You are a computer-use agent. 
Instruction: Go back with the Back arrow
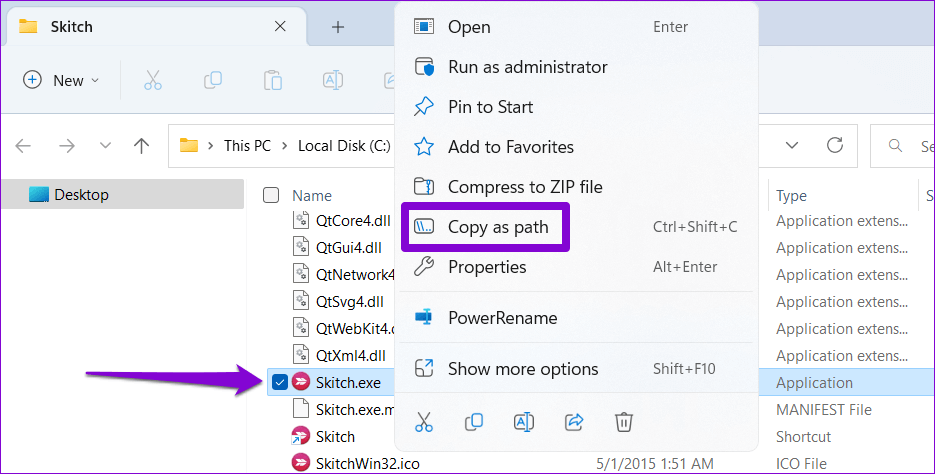[x=23, y=145]
